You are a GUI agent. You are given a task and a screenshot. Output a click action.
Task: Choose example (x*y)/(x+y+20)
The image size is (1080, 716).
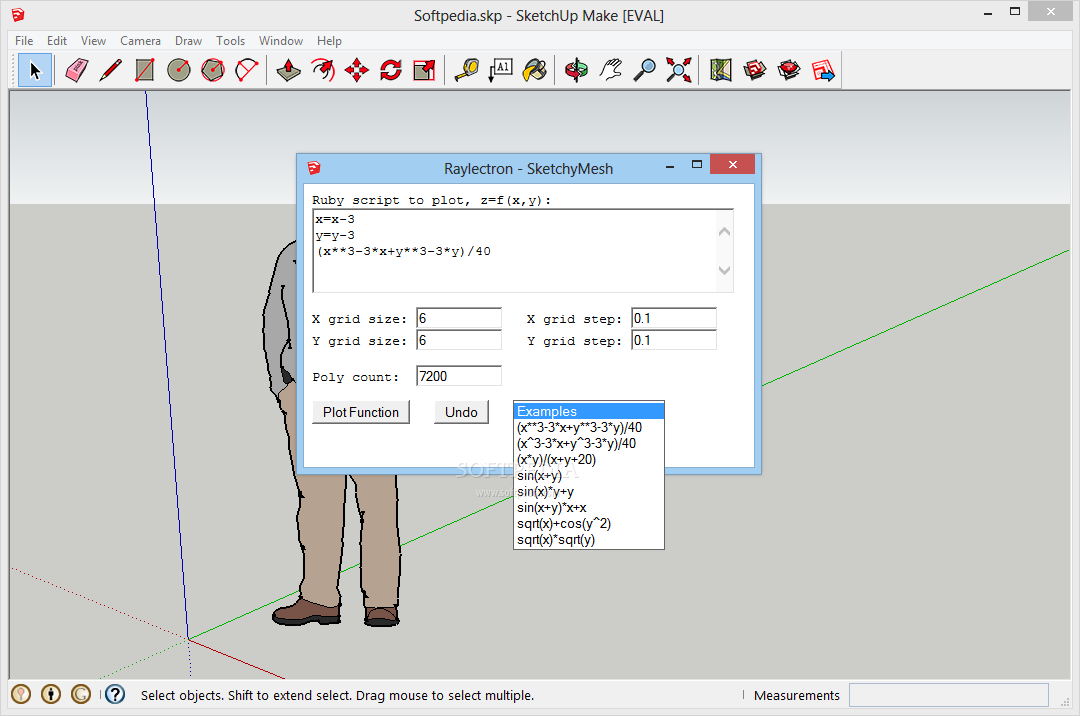coord(589,459)
